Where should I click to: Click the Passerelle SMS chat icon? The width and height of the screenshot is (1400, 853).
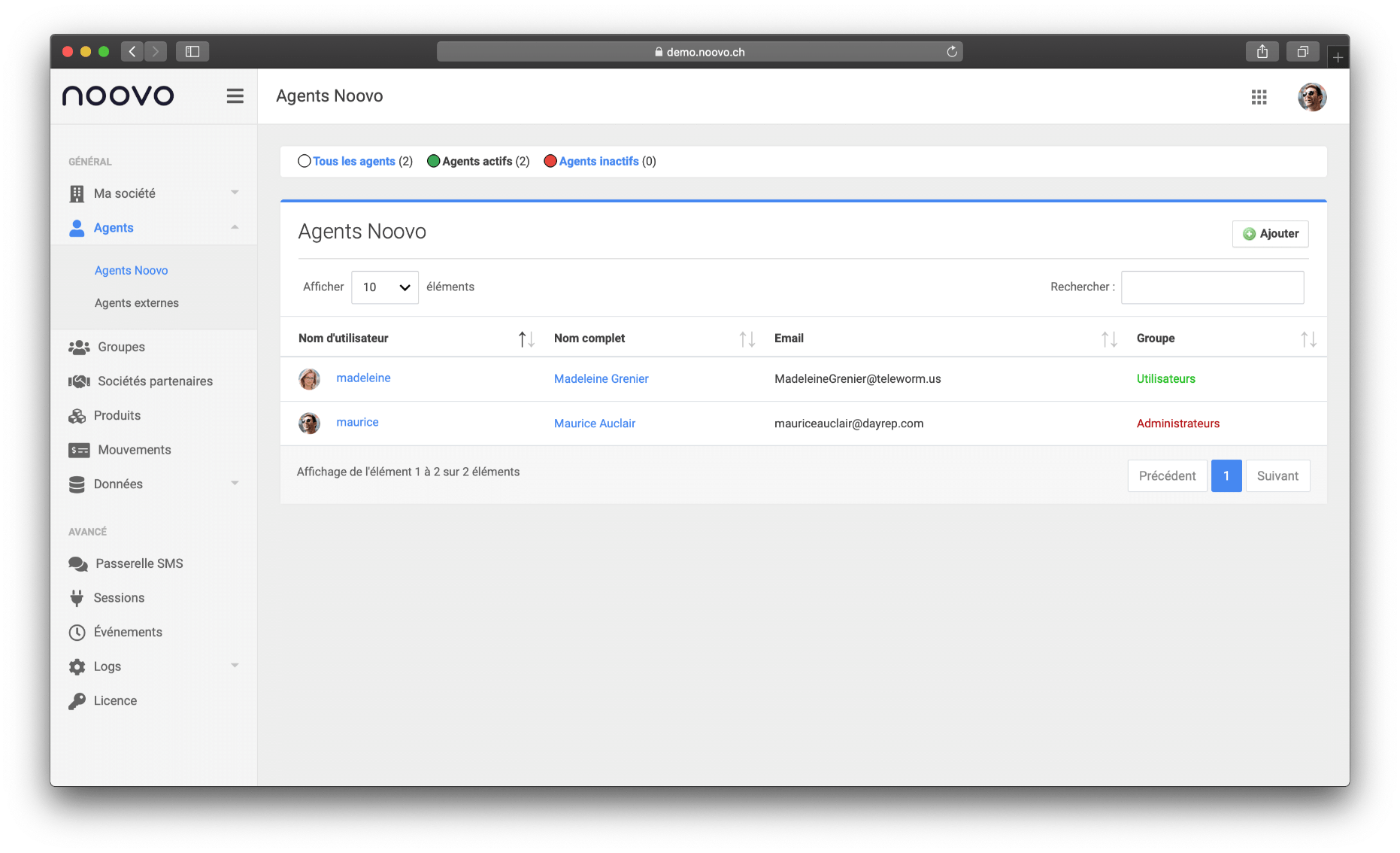click(x=77, y=563)
